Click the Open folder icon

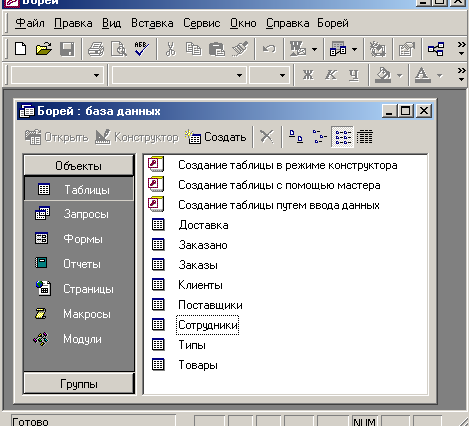[44, 49]
